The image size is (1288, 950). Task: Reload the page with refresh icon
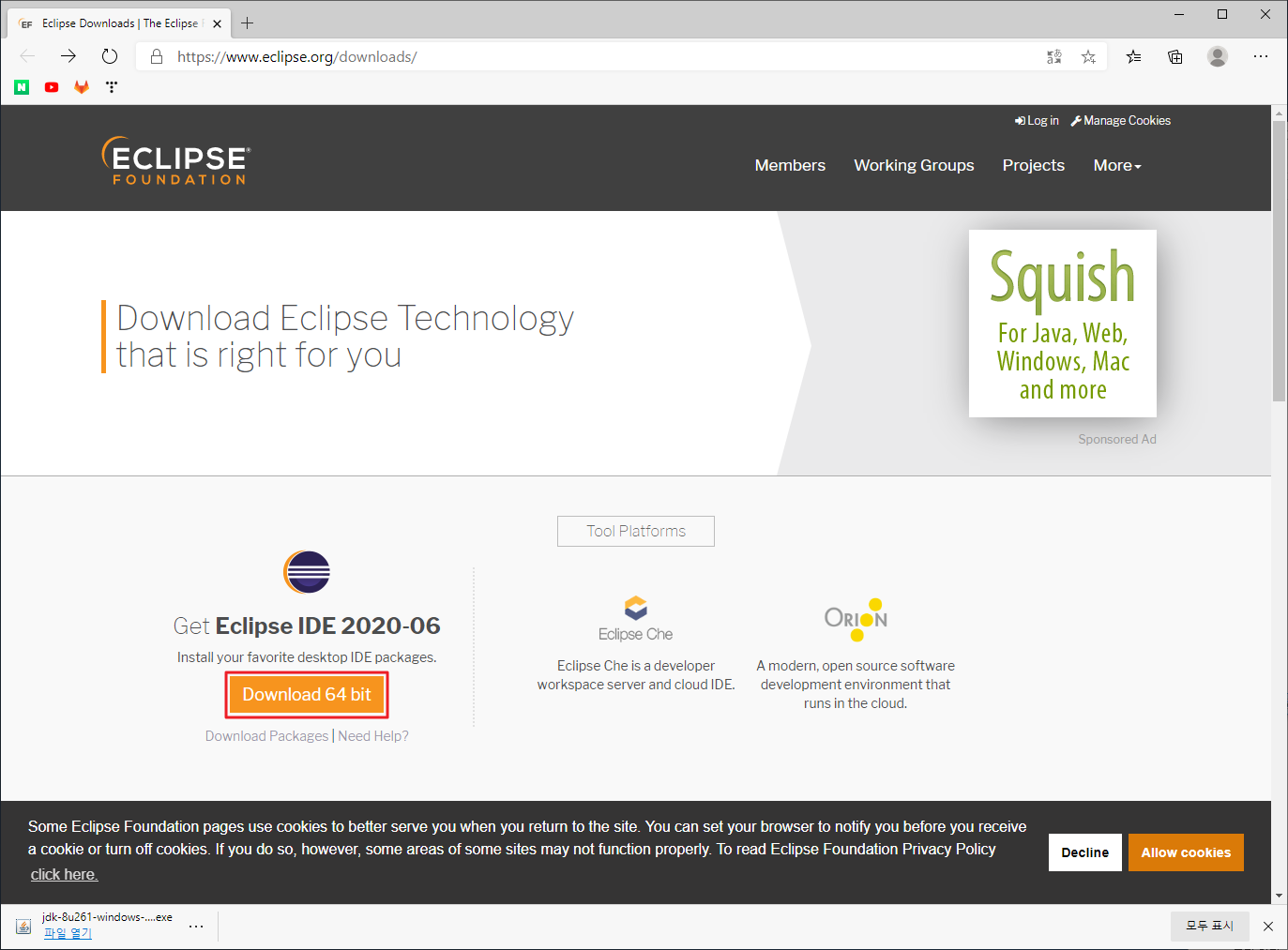click(x=110, y=56)
